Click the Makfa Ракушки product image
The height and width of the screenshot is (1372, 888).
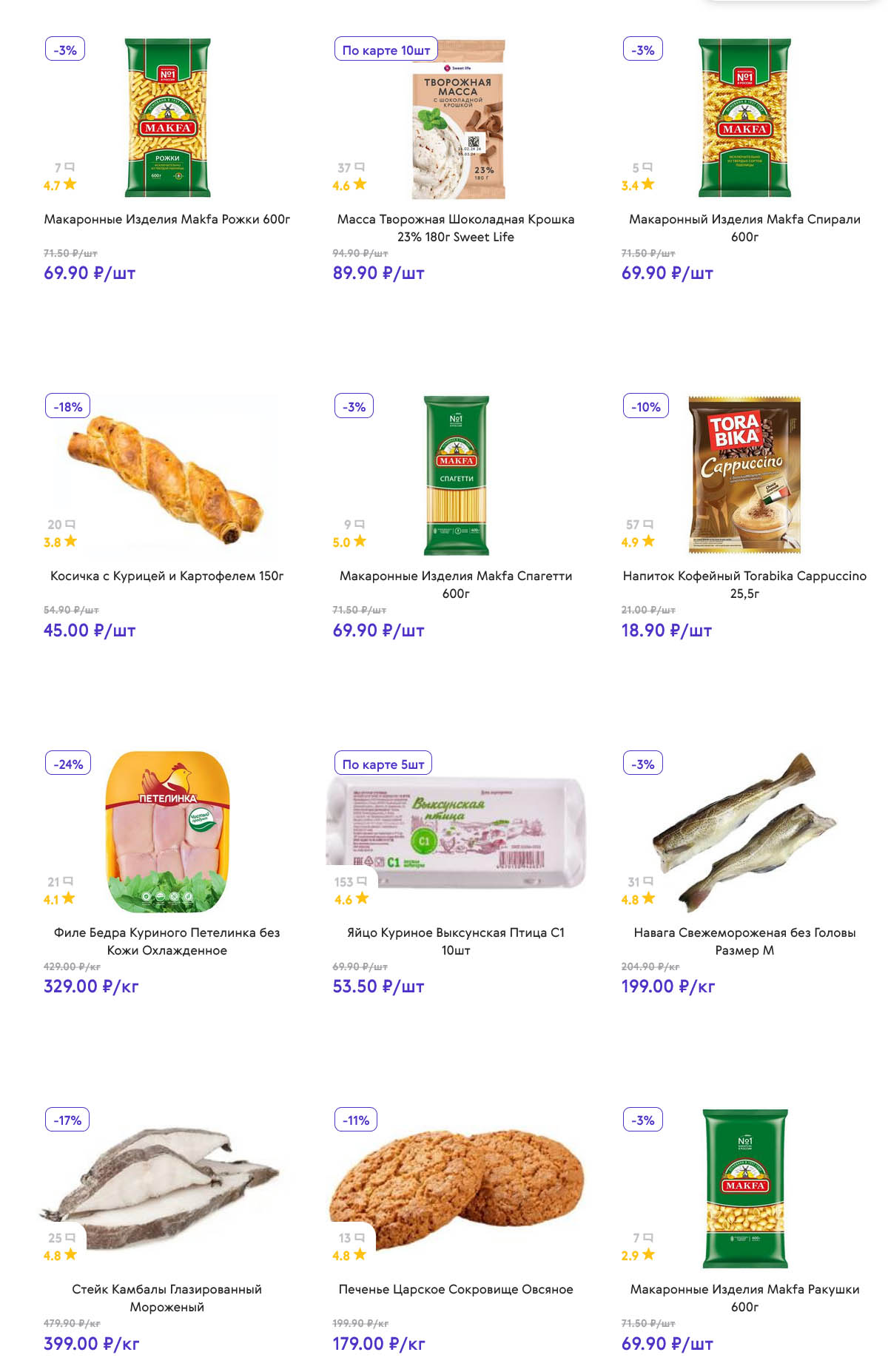click(x=744, y=1188)
